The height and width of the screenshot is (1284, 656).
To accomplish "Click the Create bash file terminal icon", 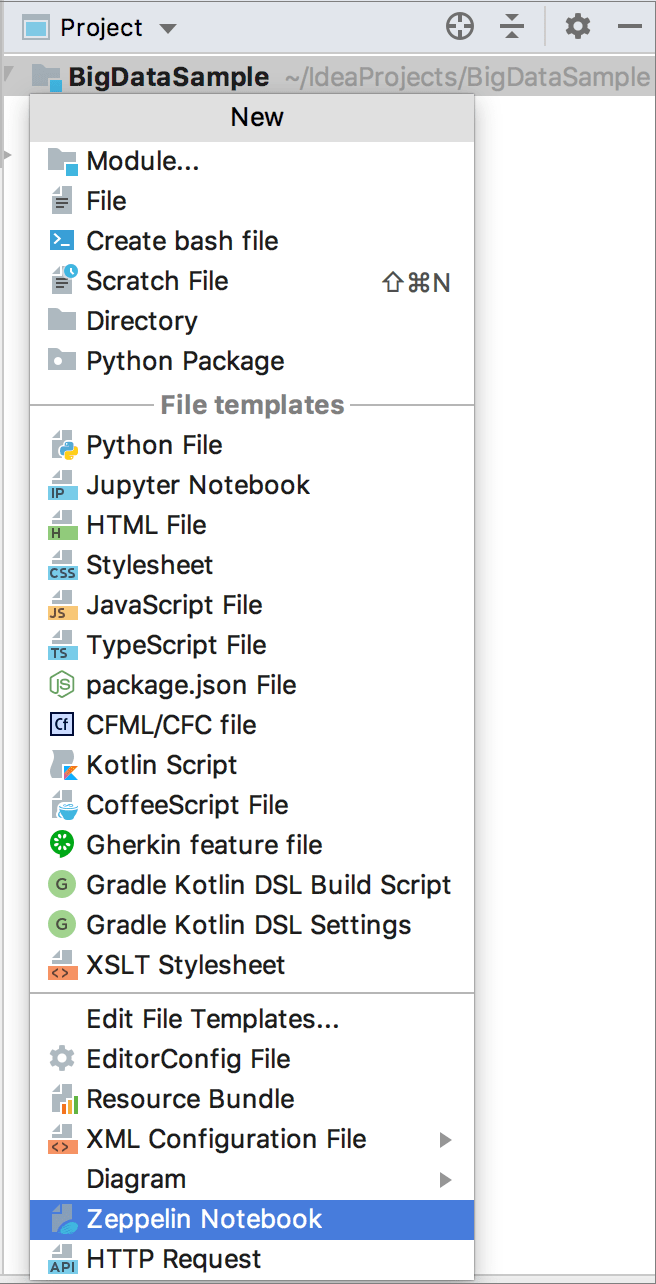I will (62, 241).
